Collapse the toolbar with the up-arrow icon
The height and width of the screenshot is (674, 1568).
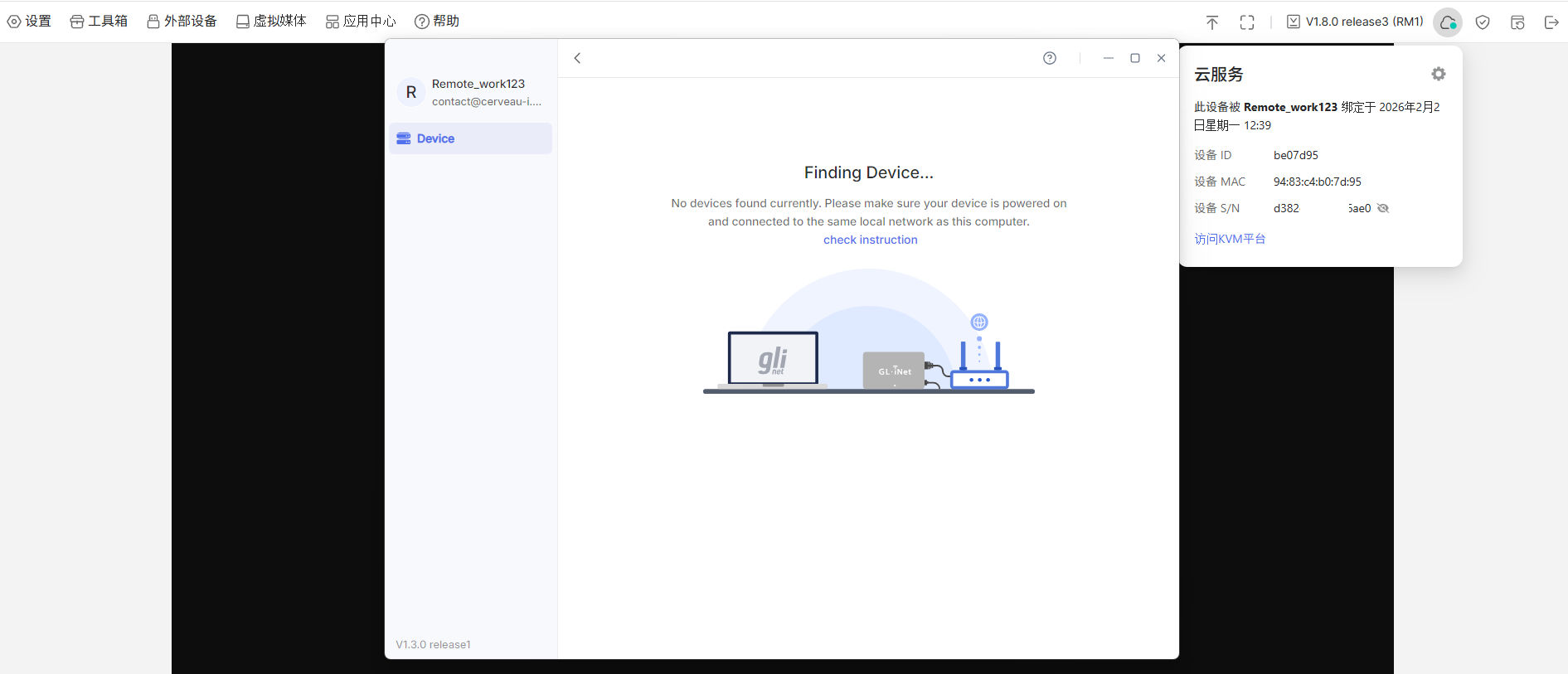(x=1212, y=22)
